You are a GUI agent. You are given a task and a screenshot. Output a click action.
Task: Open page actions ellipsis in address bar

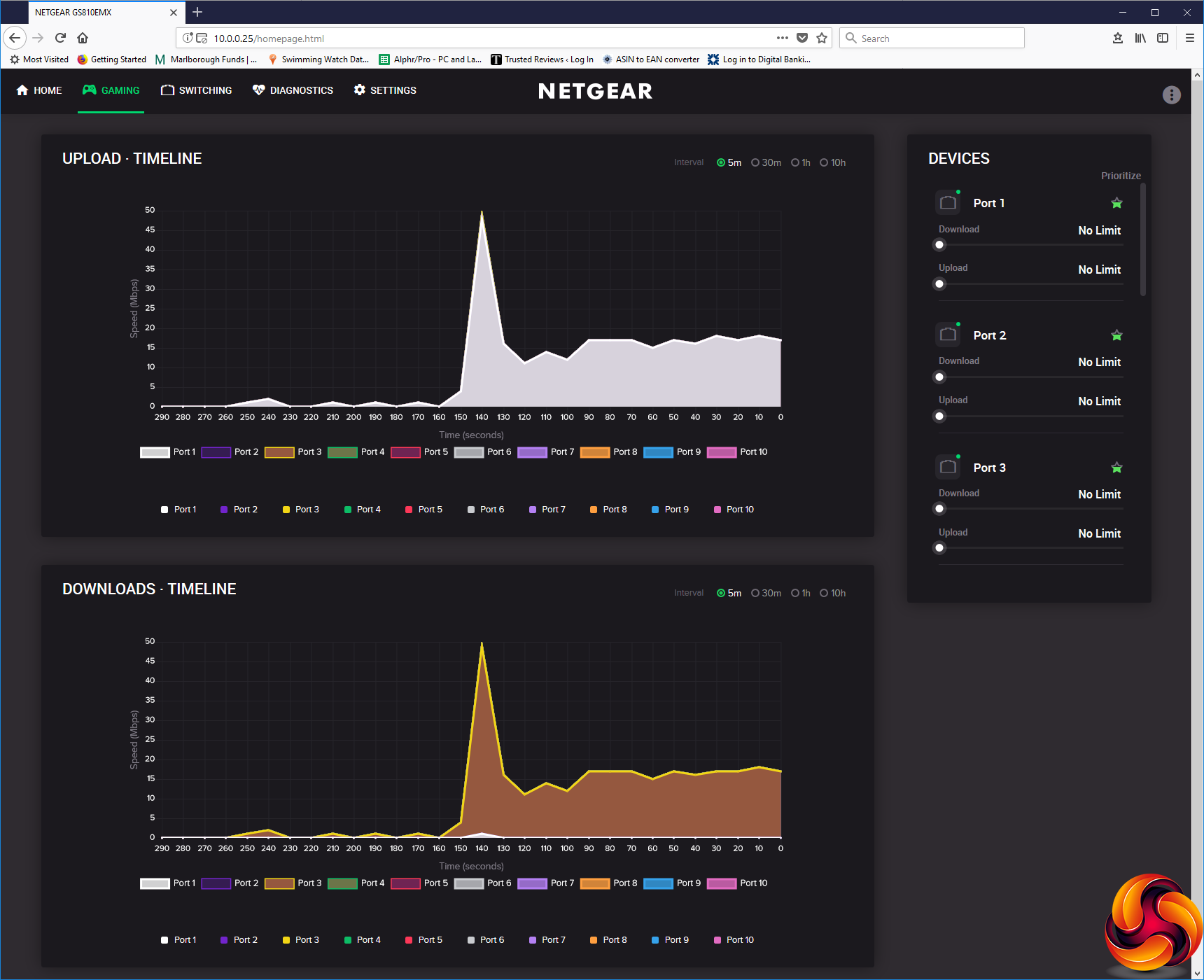coord(782,38)
